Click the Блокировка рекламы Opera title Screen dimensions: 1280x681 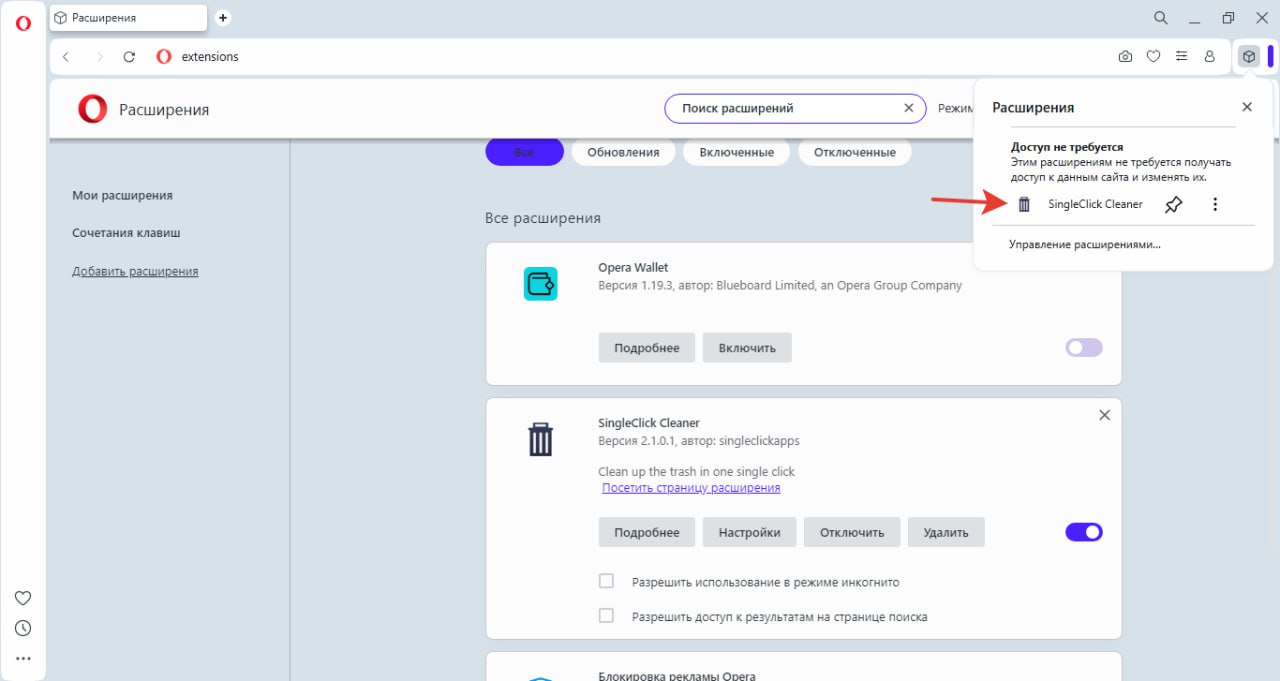[677, 676]
